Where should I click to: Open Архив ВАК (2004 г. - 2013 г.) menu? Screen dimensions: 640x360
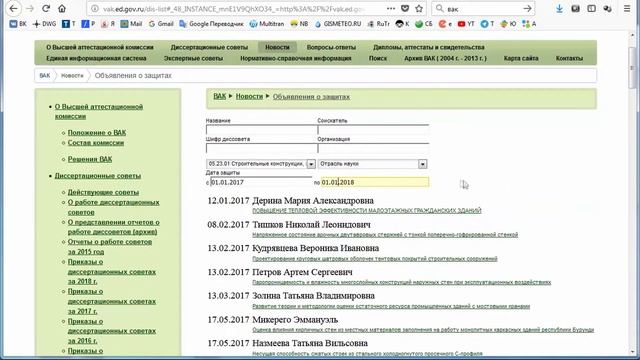click(445, 58)
